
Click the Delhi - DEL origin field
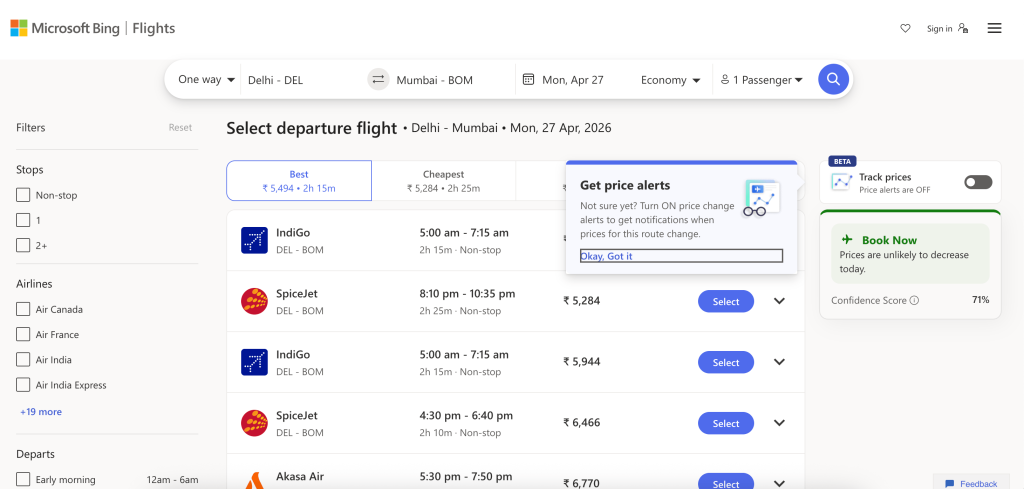[303, 80]
